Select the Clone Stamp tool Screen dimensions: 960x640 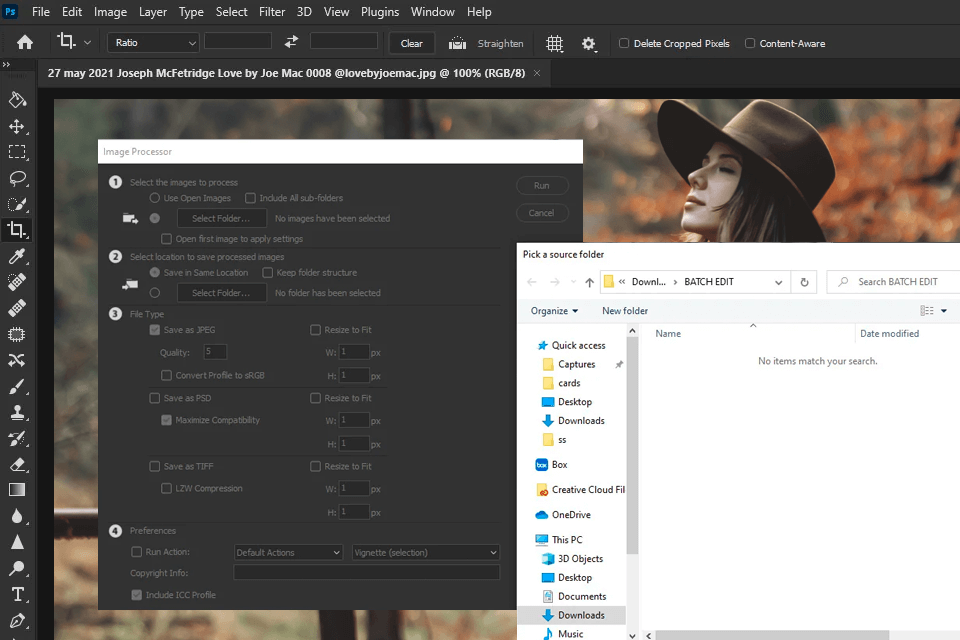[17, 412]
